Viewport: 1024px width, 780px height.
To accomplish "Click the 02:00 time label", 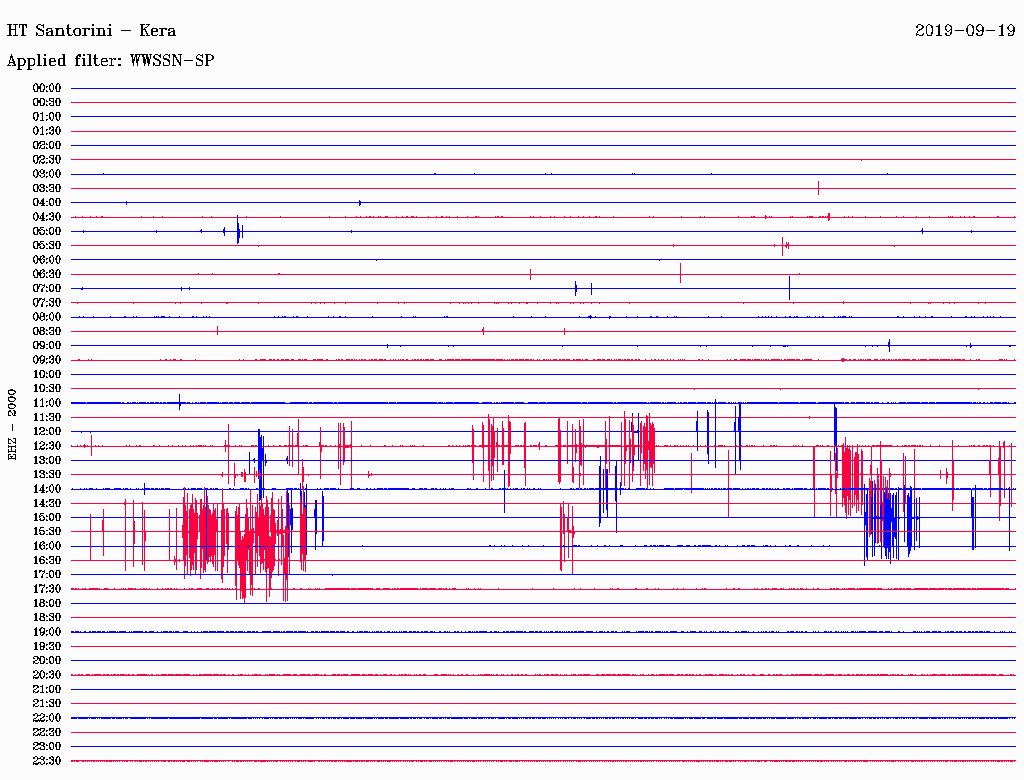I will pyautogui.click(x=47, y=145).
